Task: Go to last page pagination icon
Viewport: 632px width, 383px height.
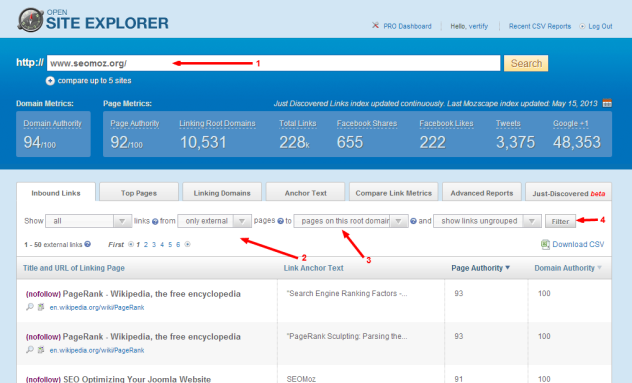Action: [187, 244]
